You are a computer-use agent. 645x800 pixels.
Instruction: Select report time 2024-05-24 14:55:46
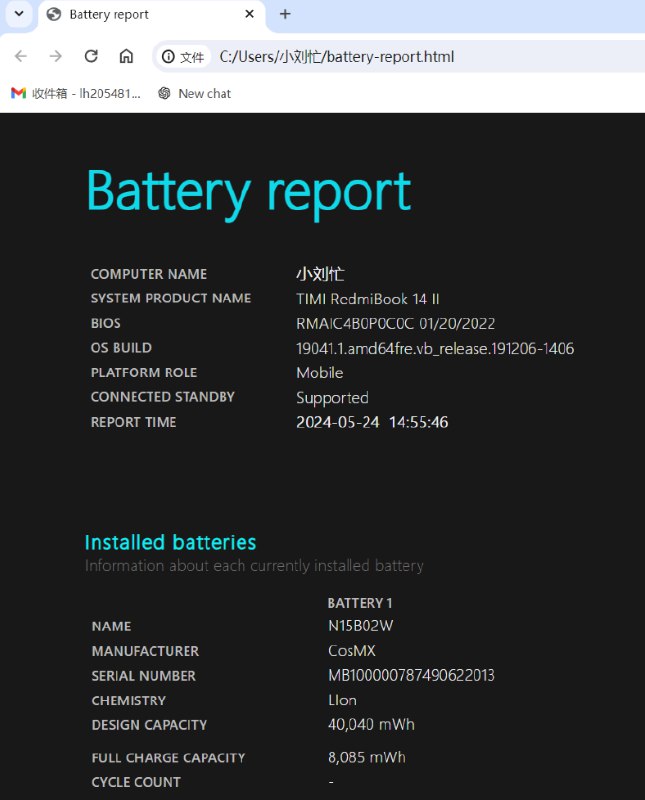click(373, 422)
